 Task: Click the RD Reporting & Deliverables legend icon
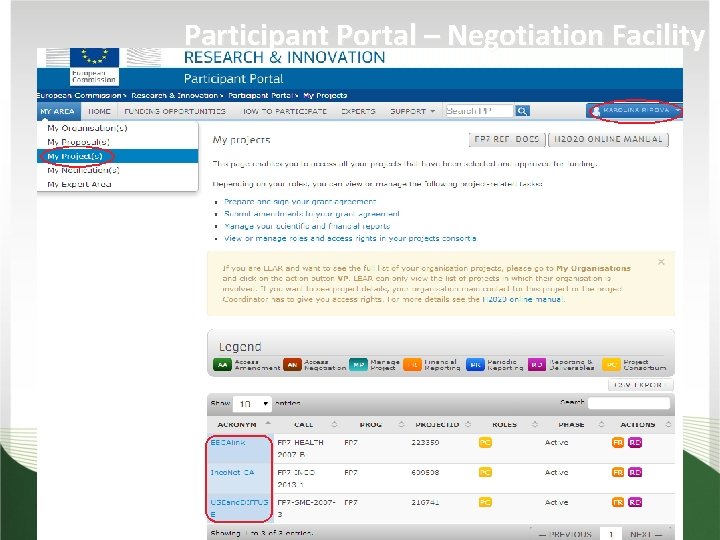[537, 365]
